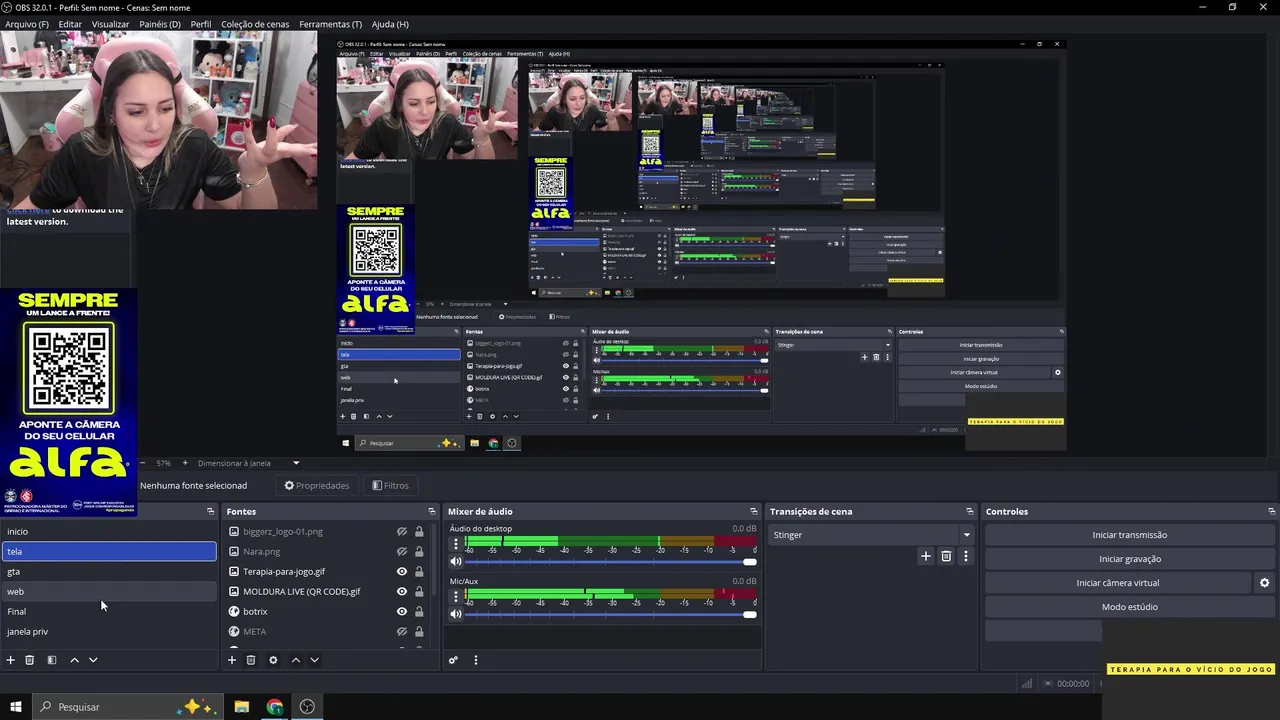This screenshot has width=1280, height=720.
Task: Open the Arquivo (F) menu
Action: pyautogui.click(x=27, y=24)
